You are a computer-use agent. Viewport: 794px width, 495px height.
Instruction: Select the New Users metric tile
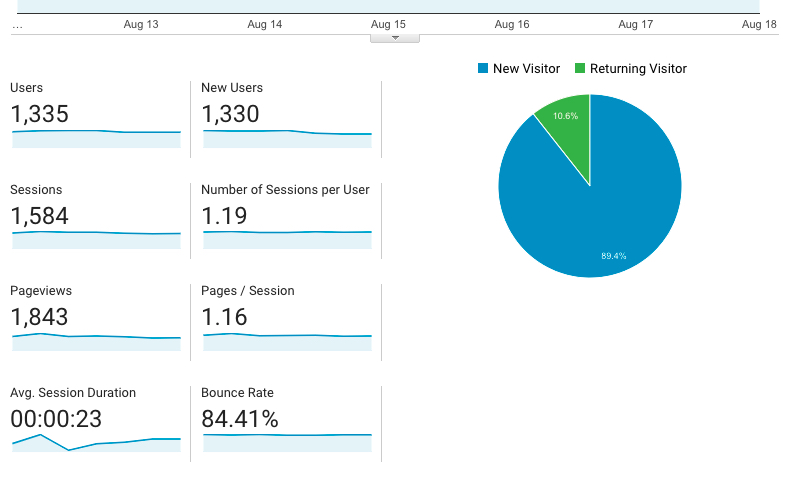click(286, 119)
